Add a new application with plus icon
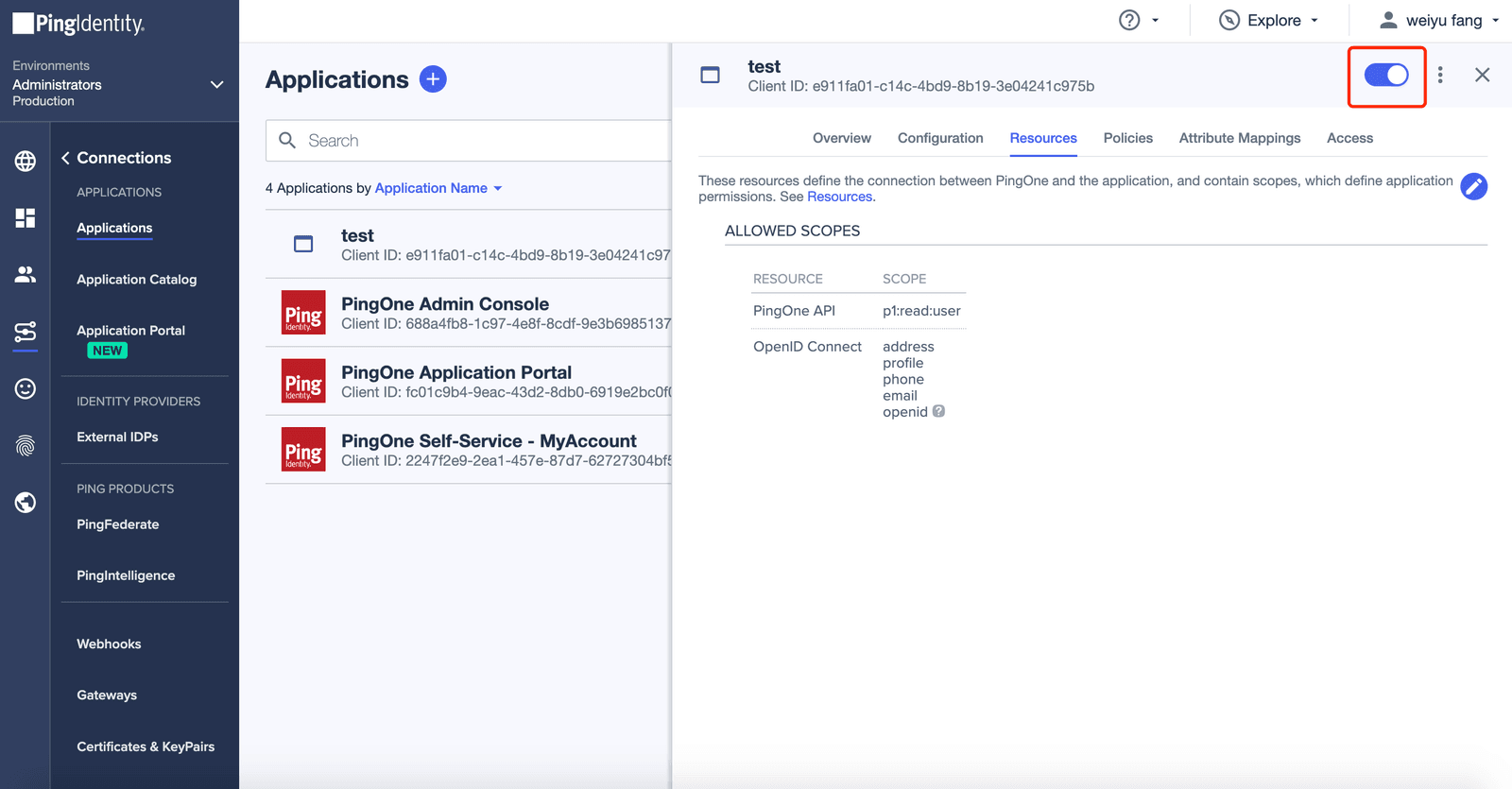The image size is (1512, 789). 433,79
